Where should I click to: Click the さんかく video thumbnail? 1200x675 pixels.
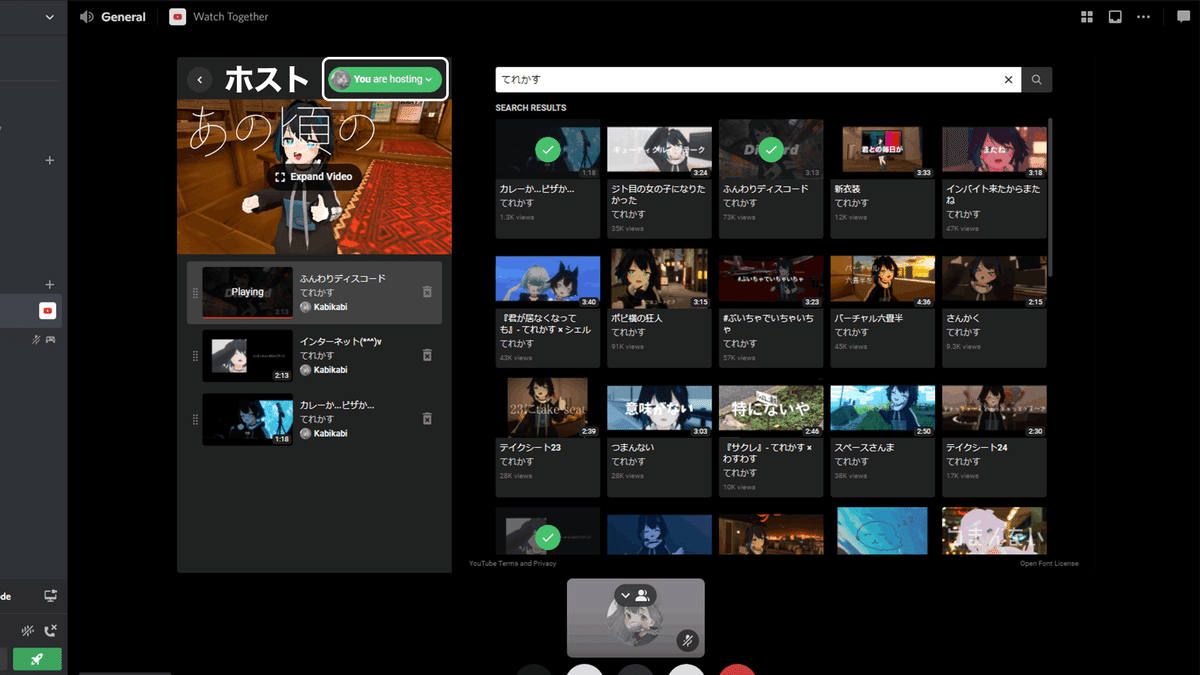point(994,279)
